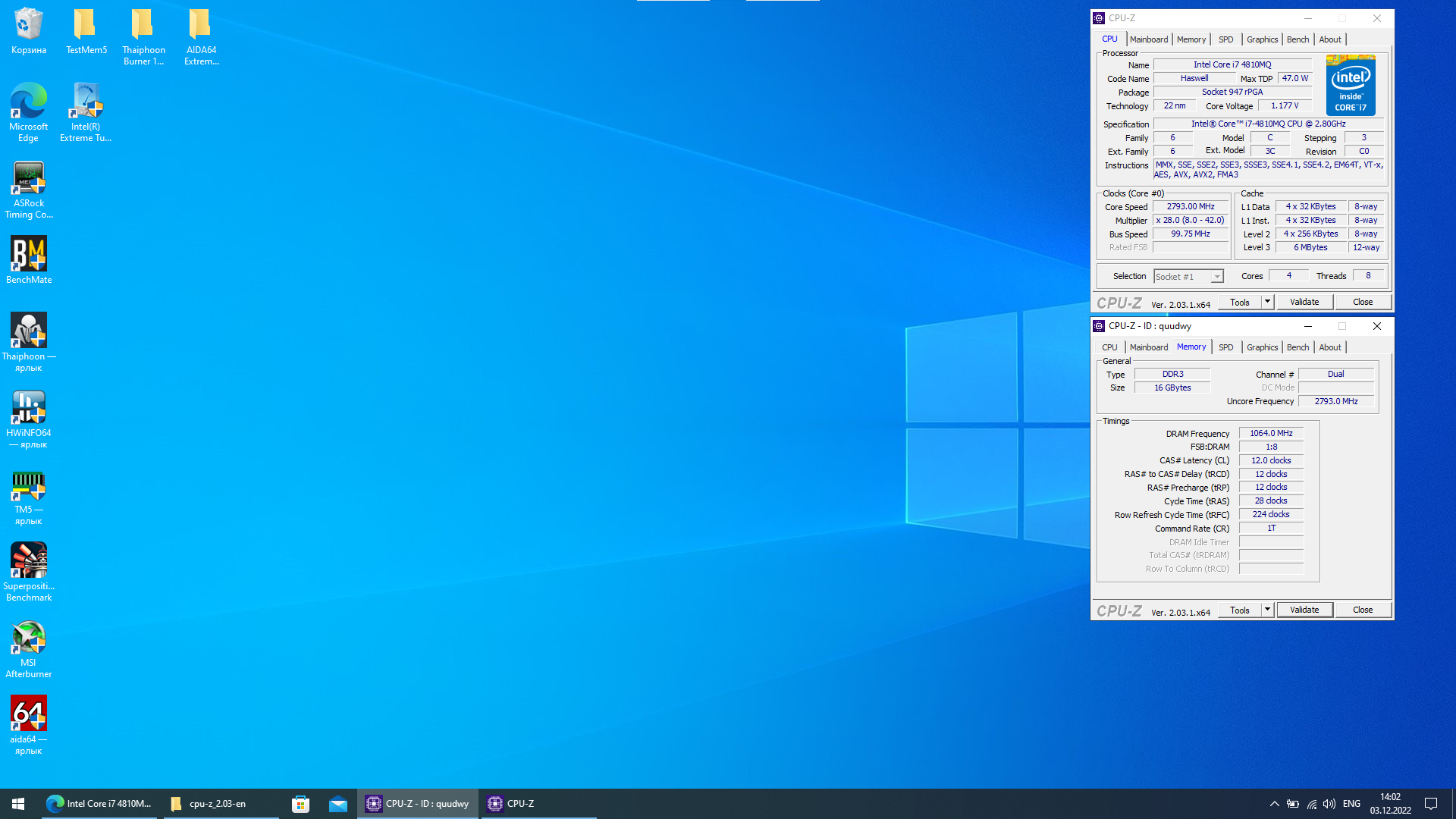Open About tab in CPU-Z quudwy window

[1330, 347]
